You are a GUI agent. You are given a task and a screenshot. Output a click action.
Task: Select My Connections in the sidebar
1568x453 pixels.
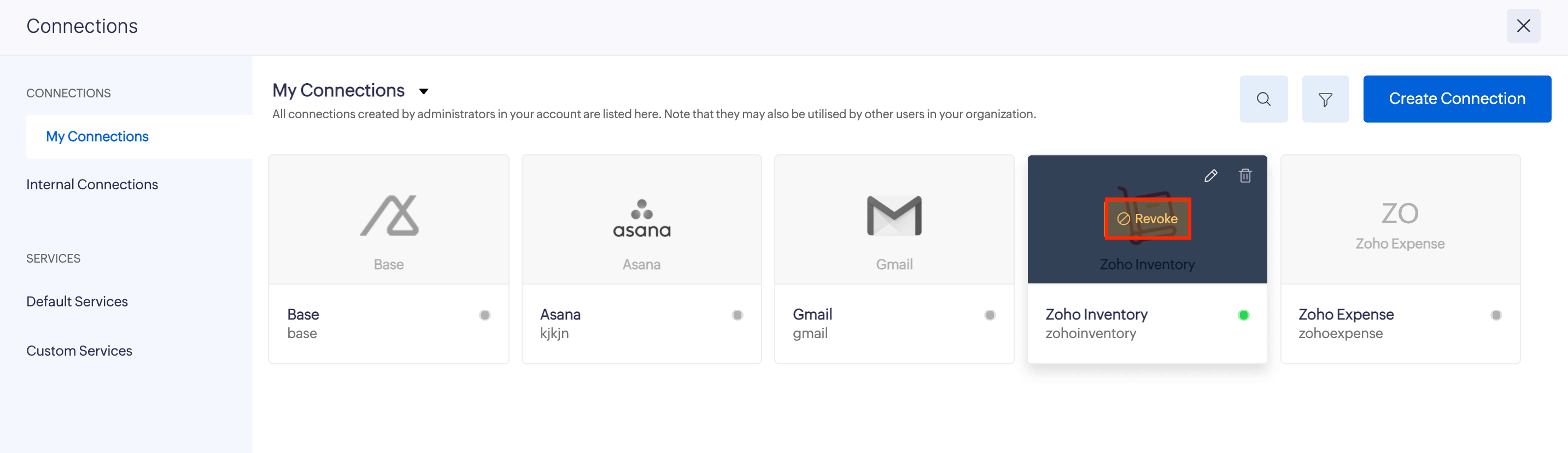point(97,136)
